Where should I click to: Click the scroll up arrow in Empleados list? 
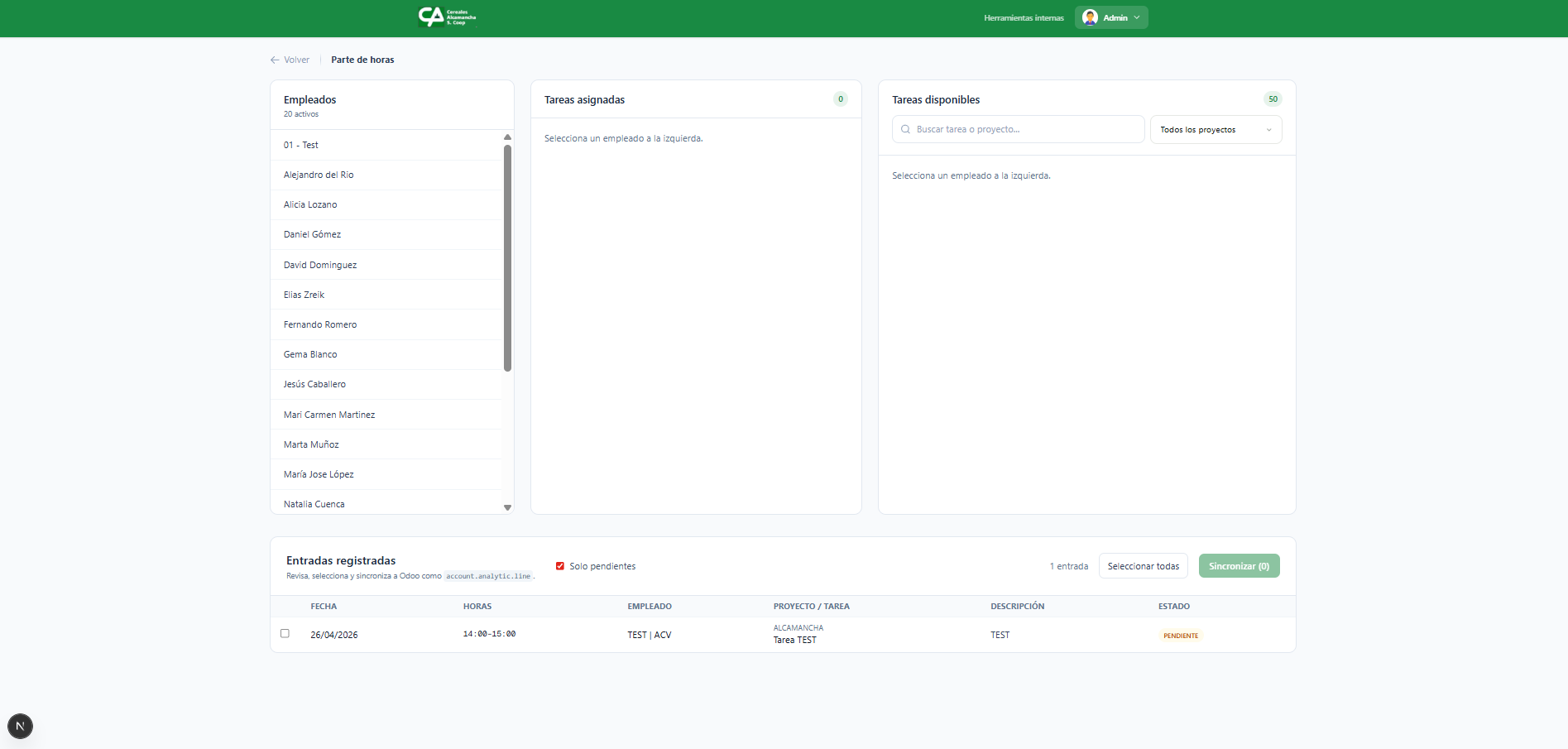point(507,137)
